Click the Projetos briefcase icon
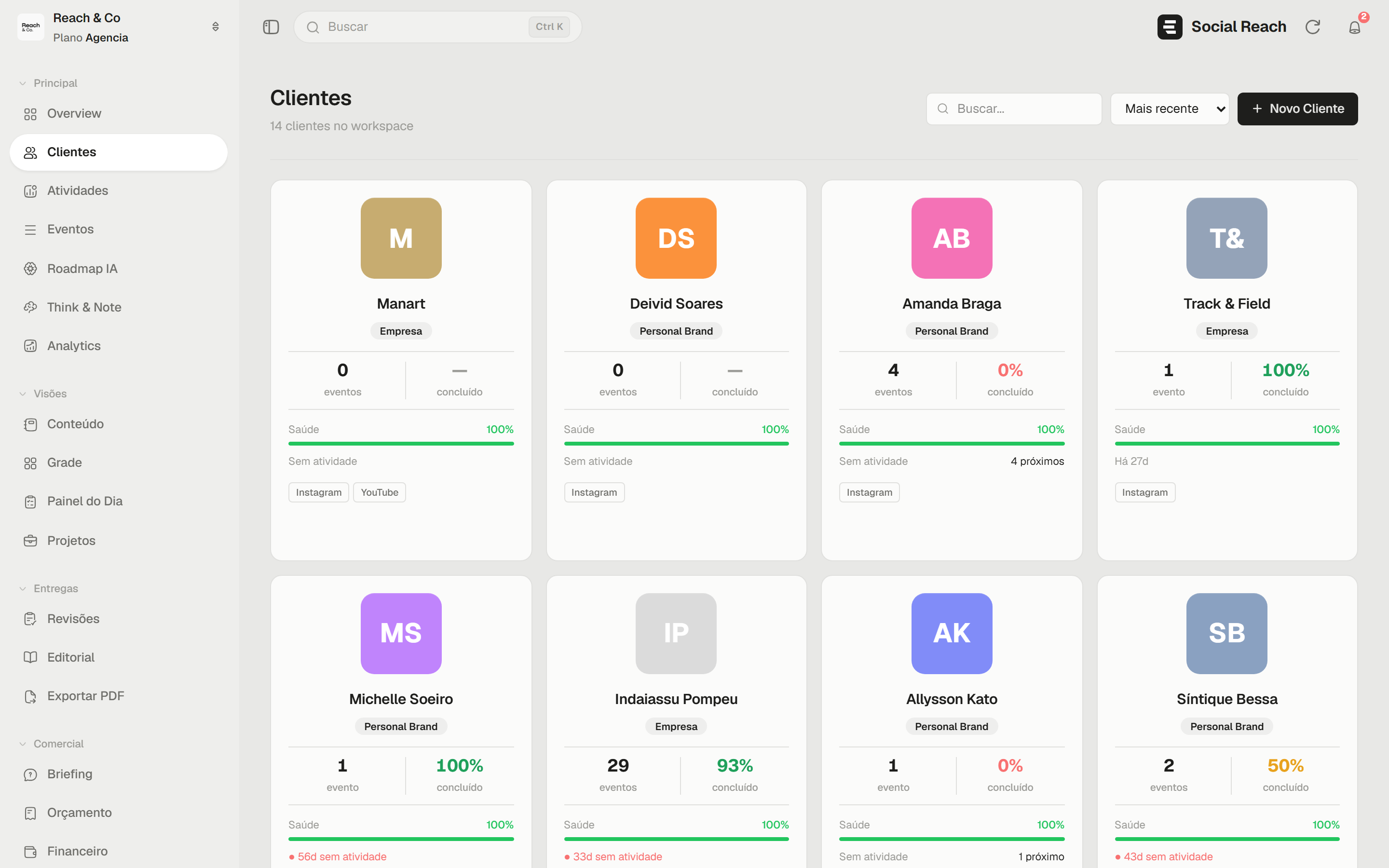 coord(30,541)
